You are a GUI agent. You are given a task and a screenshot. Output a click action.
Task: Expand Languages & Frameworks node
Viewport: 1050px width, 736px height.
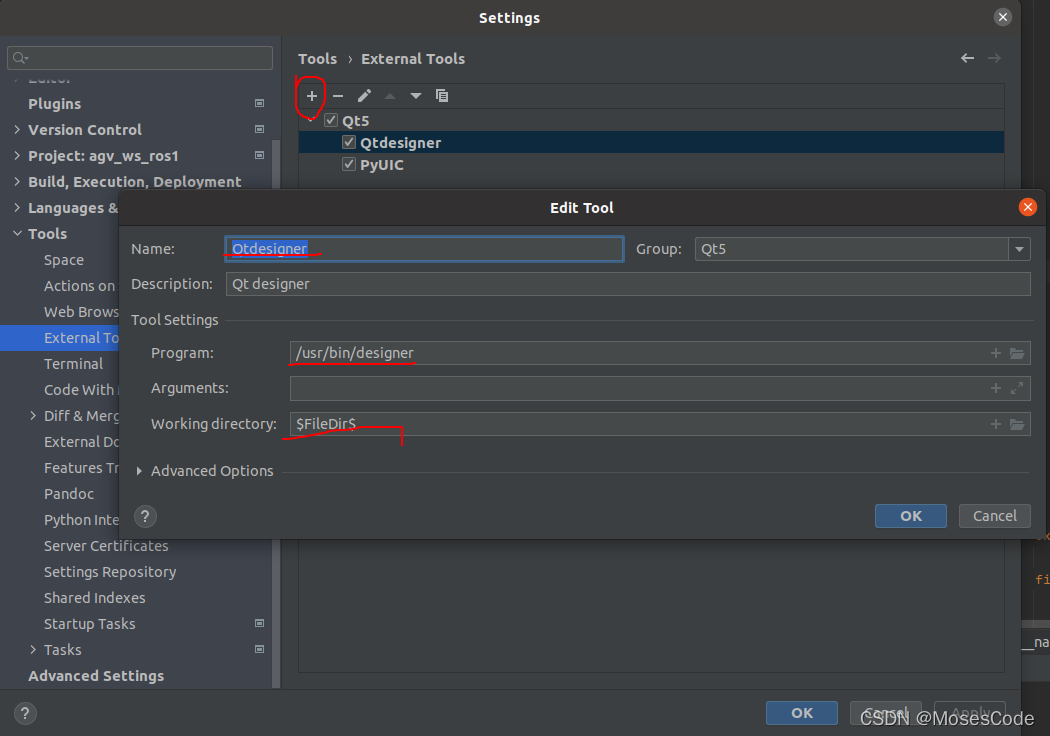click(x=17, y=208)
